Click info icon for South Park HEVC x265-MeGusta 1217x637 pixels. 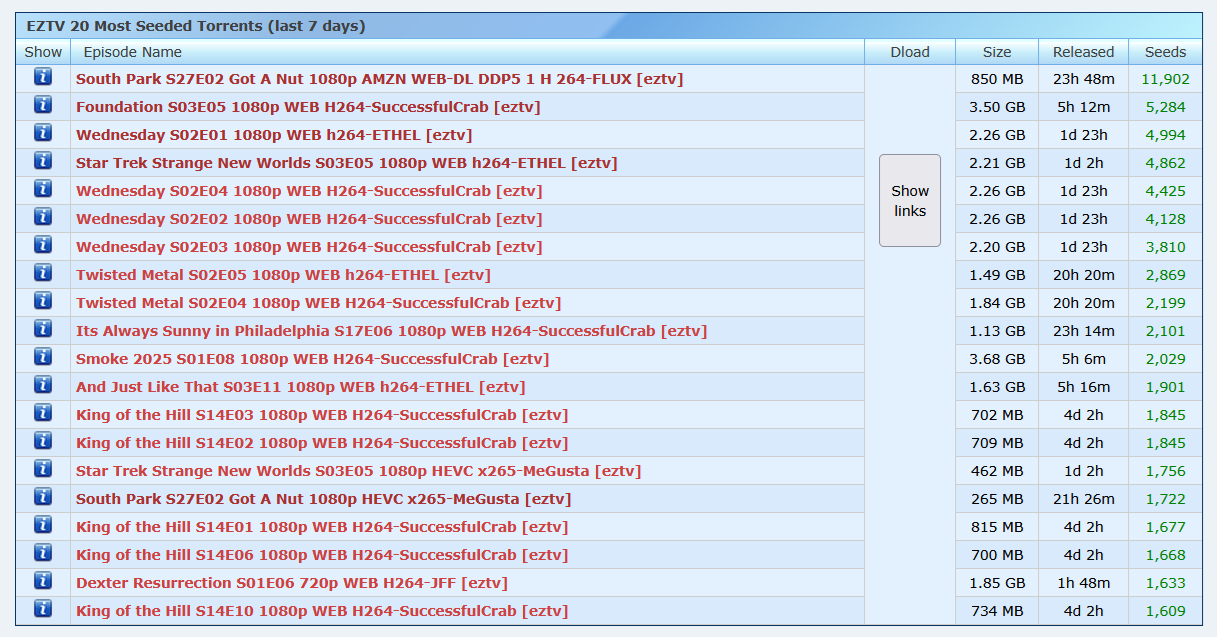point(42,497)
